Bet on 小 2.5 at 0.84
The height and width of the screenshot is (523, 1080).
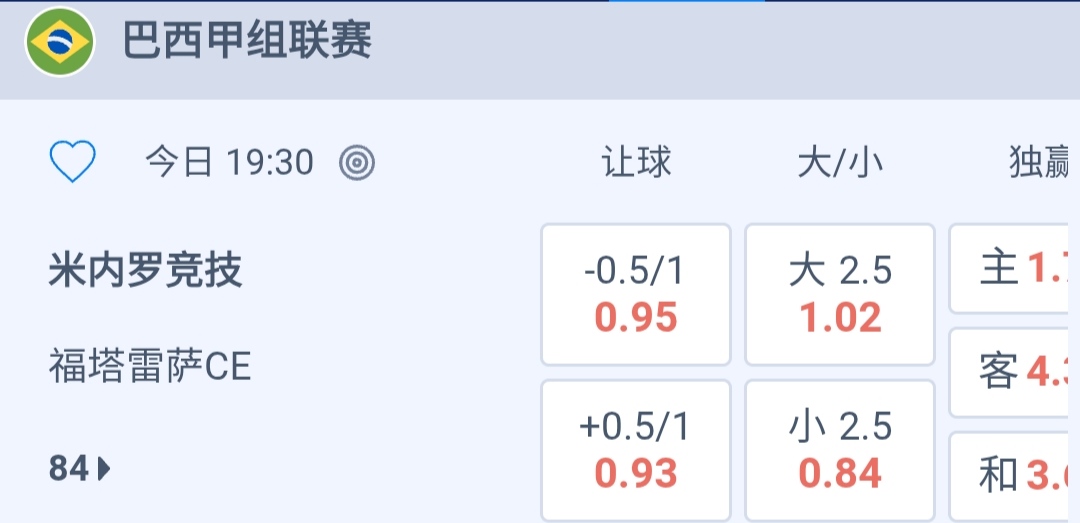pyautogui.click(x=840, y=450)
